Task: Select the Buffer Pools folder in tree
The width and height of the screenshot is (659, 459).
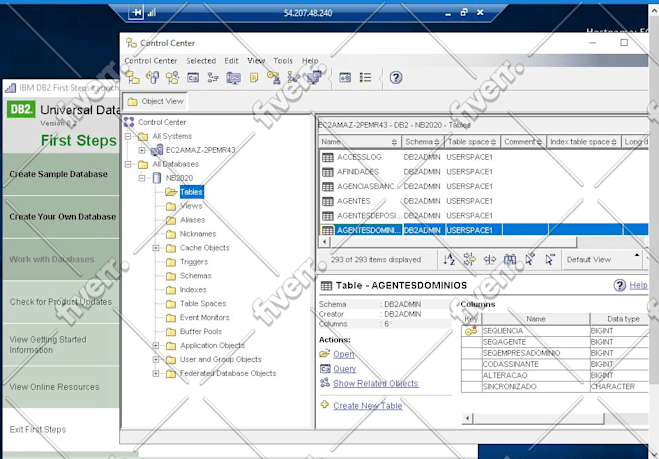Action: pos(200,331)
